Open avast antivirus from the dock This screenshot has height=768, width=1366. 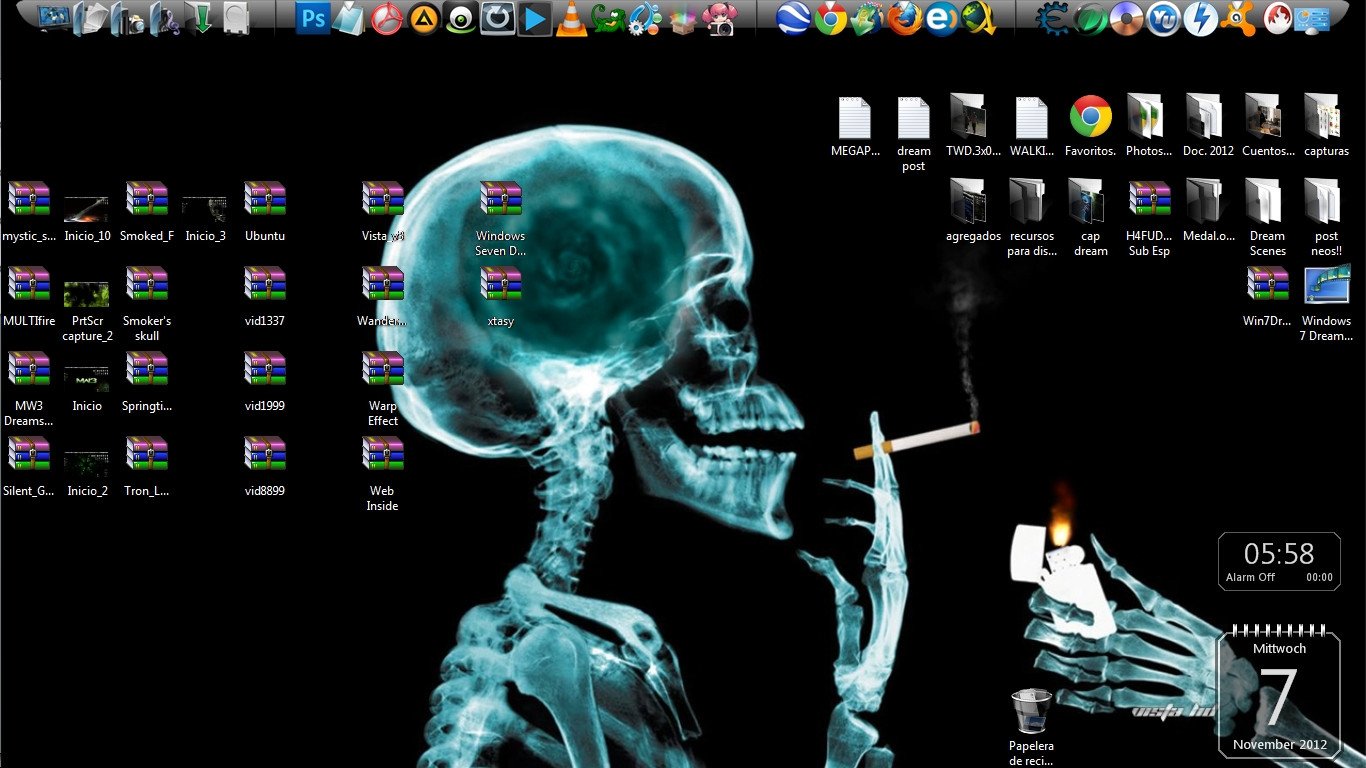1238,18
